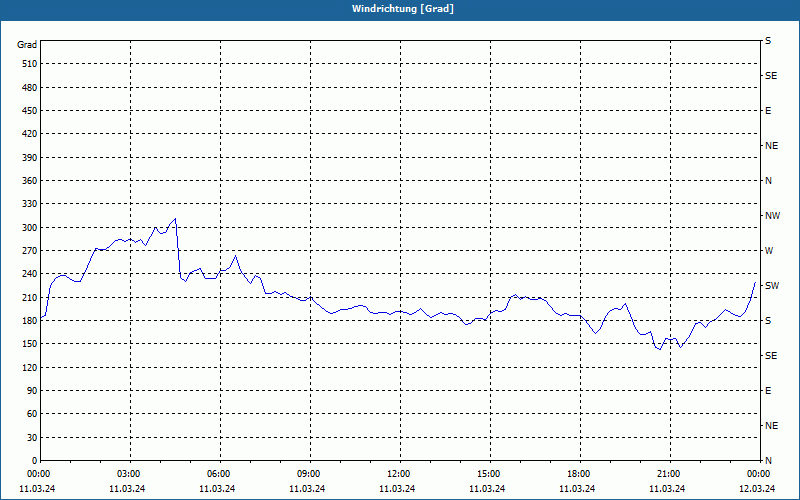Screen dimensions: 800x500
Task: Click the 270 degree axis label
Action: (30, 251)
